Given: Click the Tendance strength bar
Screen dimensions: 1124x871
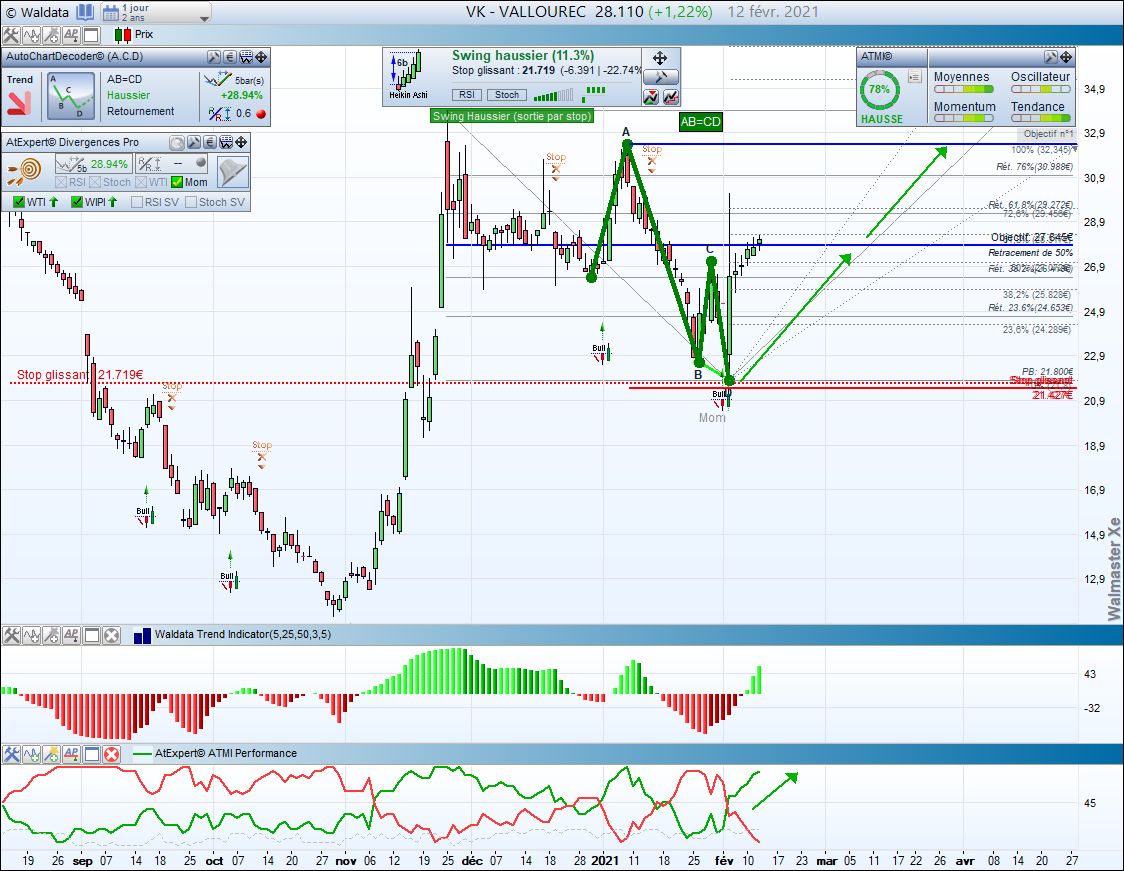Looking at the screenshot, I should (1041, 119).
